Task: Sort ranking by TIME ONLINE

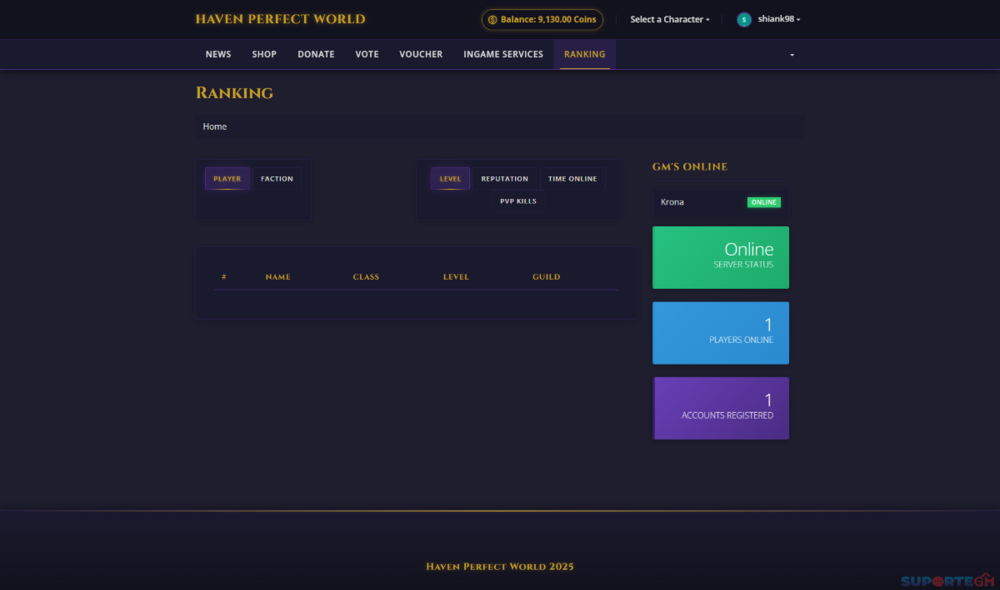Action: click(x=573, y=178)
